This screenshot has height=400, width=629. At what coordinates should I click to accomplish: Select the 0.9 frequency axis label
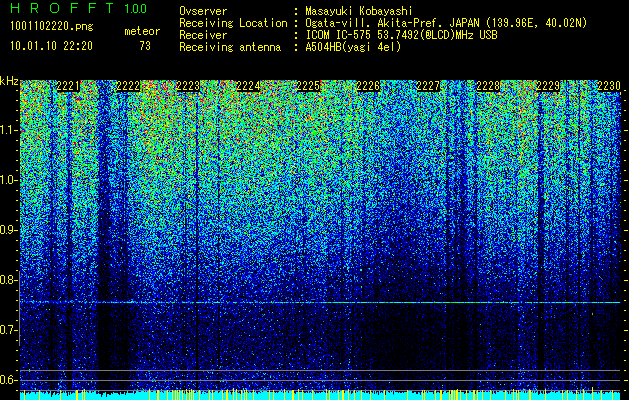9,230
